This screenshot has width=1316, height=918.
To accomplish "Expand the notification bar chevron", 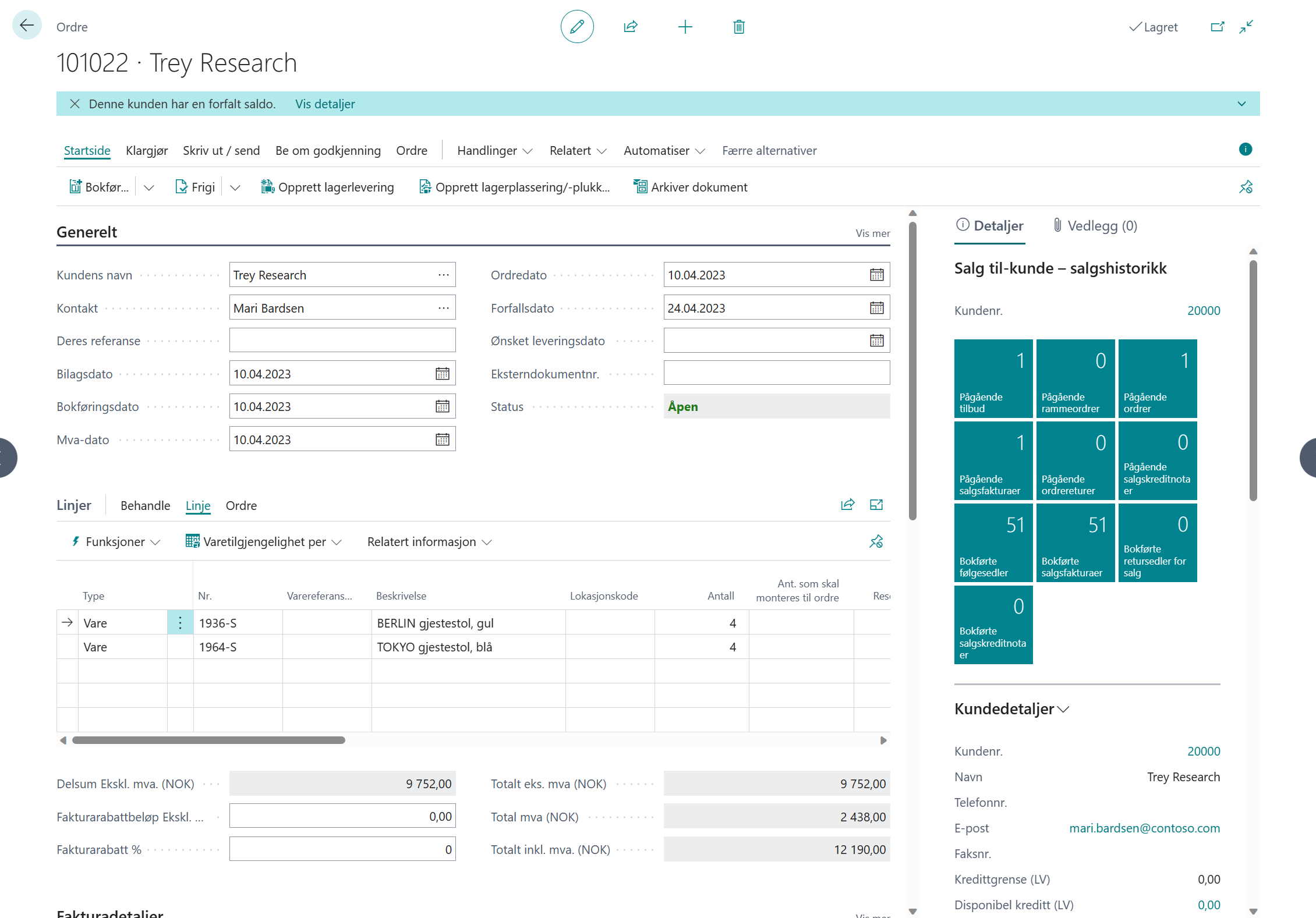I will [1241, 104].
